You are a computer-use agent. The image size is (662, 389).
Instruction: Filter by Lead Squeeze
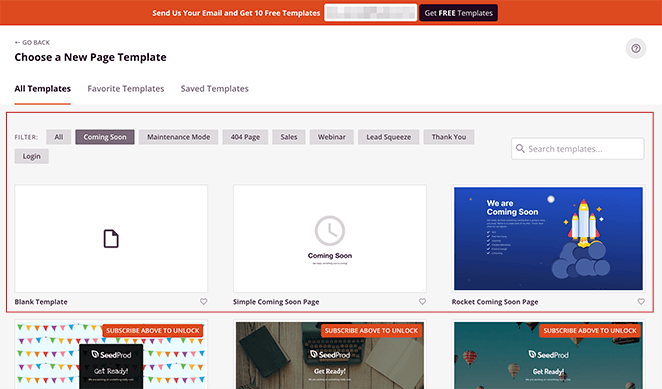coord(388,137)
